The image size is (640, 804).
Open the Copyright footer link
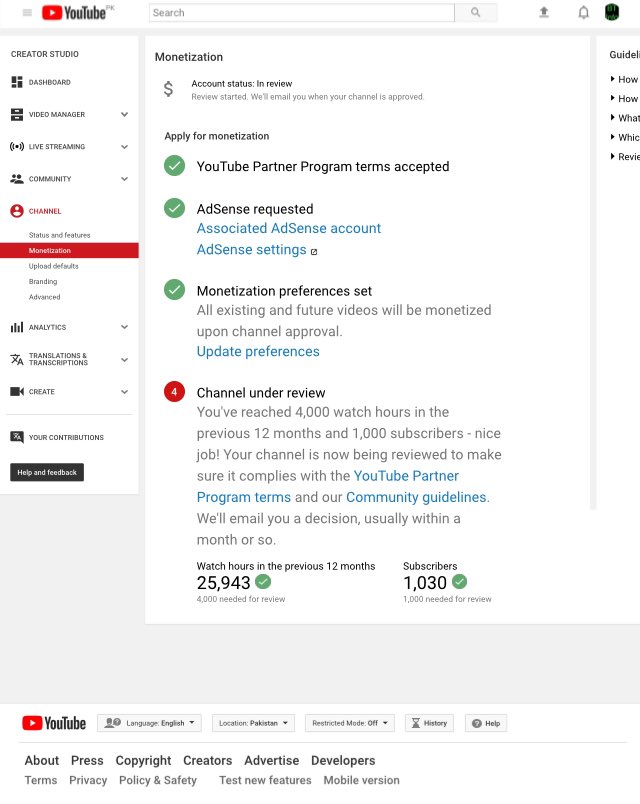[x=143, y=761]
